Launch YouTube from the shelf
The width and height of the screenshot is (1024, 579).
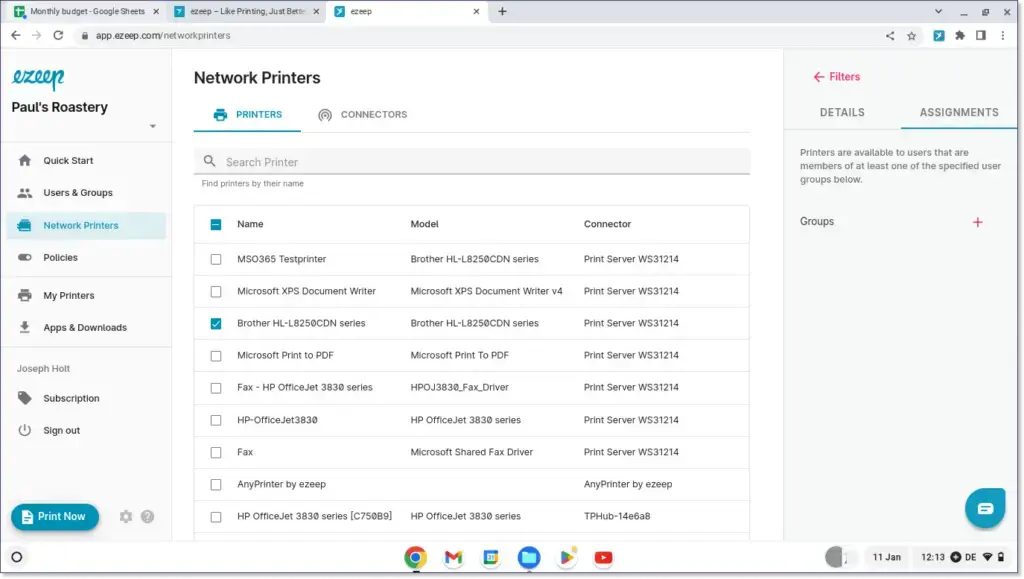tap(603, 557)
